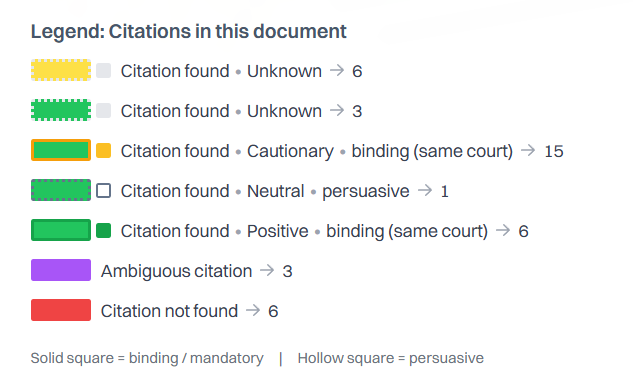This screenshot has height=388, width=633.
Task: Click the arrow next to Cautionary count 15
Action: pyautogui.click(x=528, y=151)
